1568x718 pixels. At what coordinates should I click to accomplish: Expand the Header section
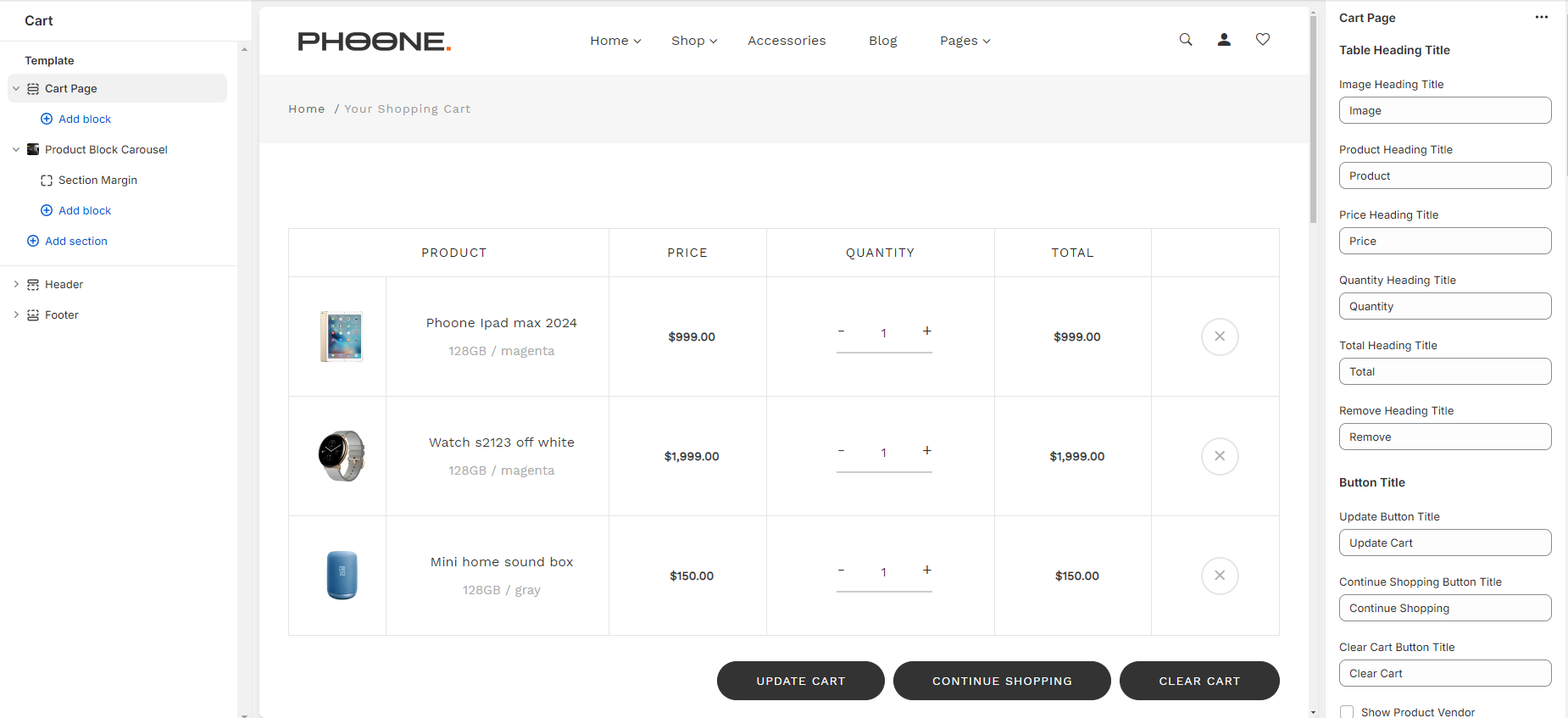point(16,284)
